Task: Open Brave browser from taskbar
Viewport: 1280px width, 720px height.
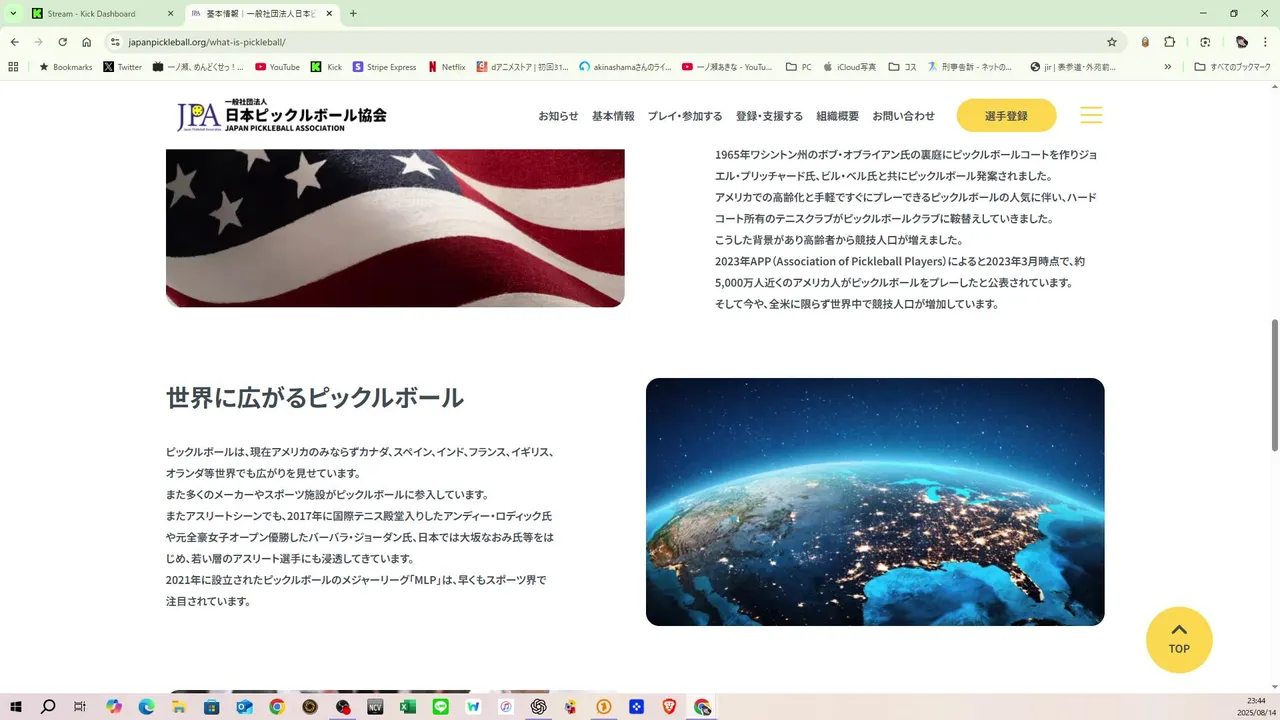Action: (x=669, y=706)
